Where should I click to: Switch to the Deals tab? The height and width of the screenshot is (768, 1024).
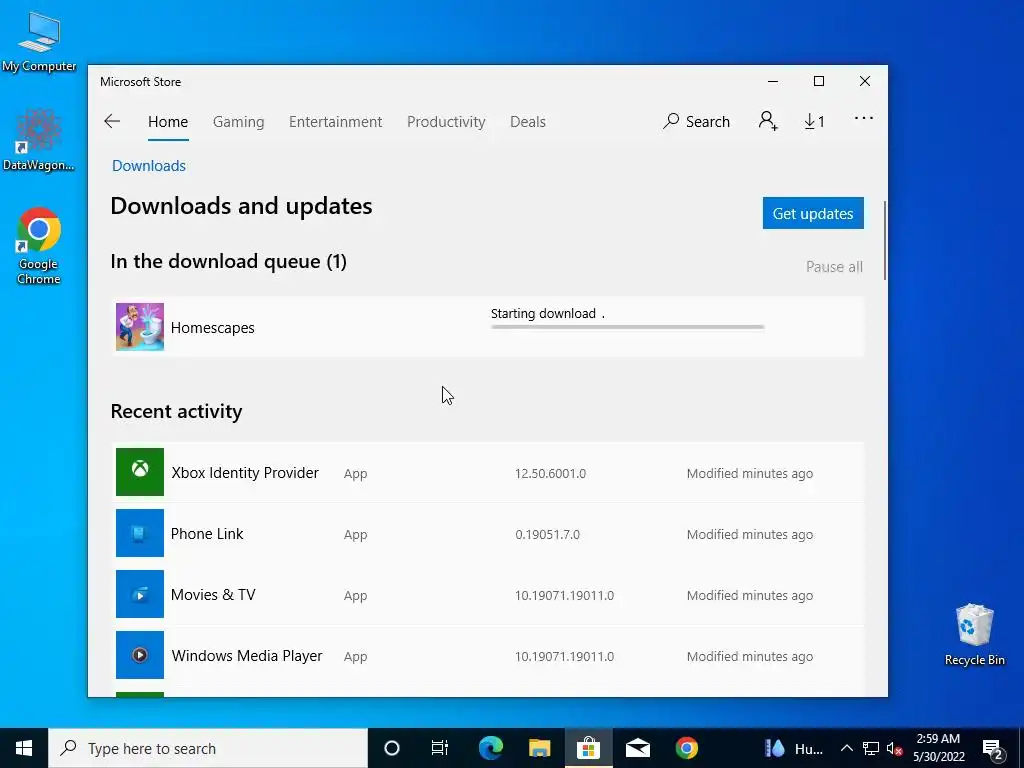(x=528, y=121)
